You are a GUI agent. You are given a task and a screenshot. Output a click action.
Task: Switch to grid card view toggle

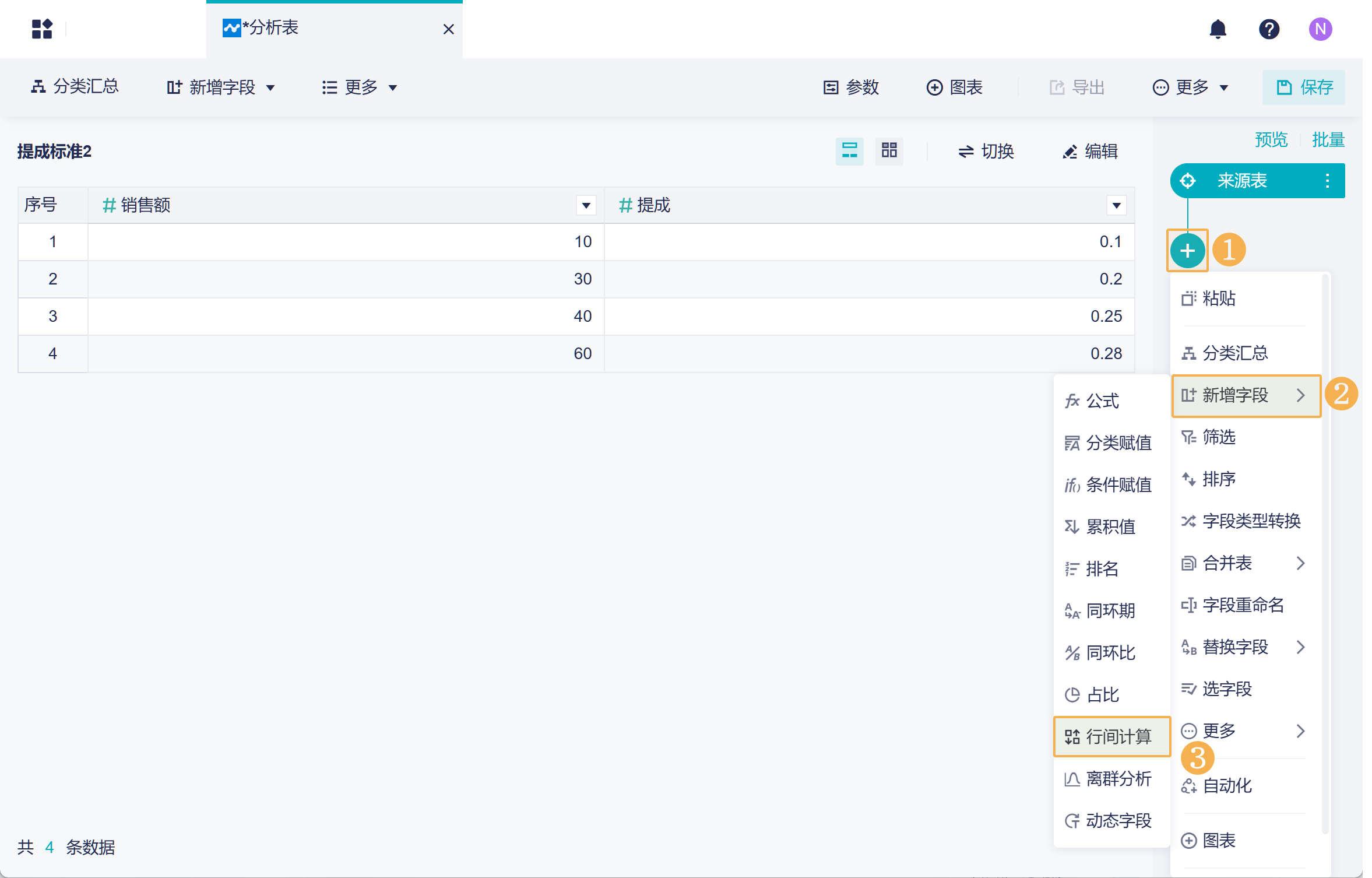pyautogui.click(x=889, y=152)
